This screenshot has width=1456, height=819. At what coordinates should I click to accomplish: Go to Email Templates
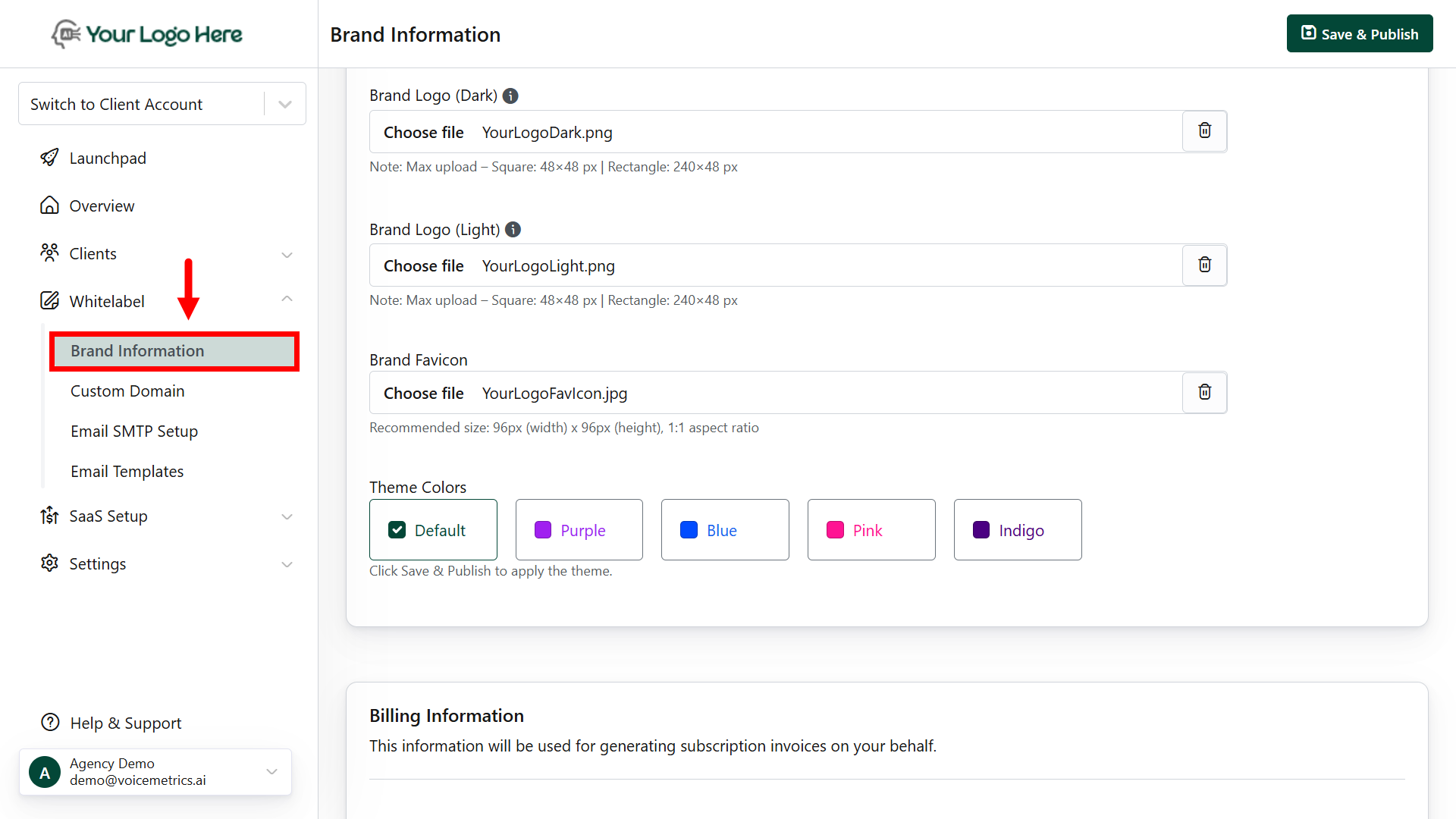click(x=127, y=472)
